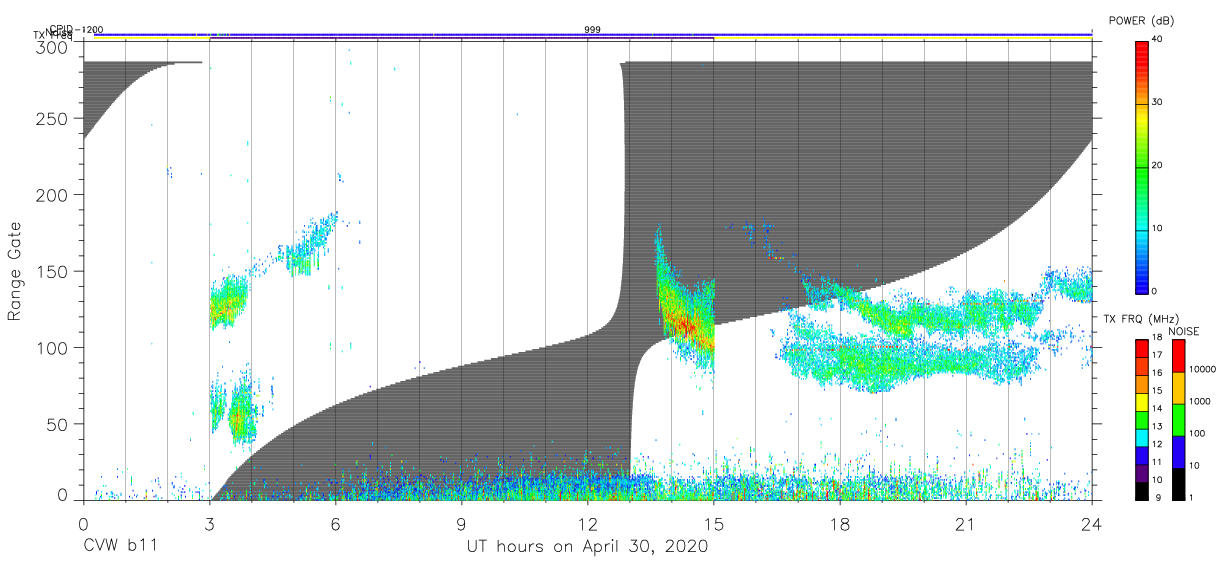Click the 11 label in TX FRQ legend

[x=1157, y=462]
